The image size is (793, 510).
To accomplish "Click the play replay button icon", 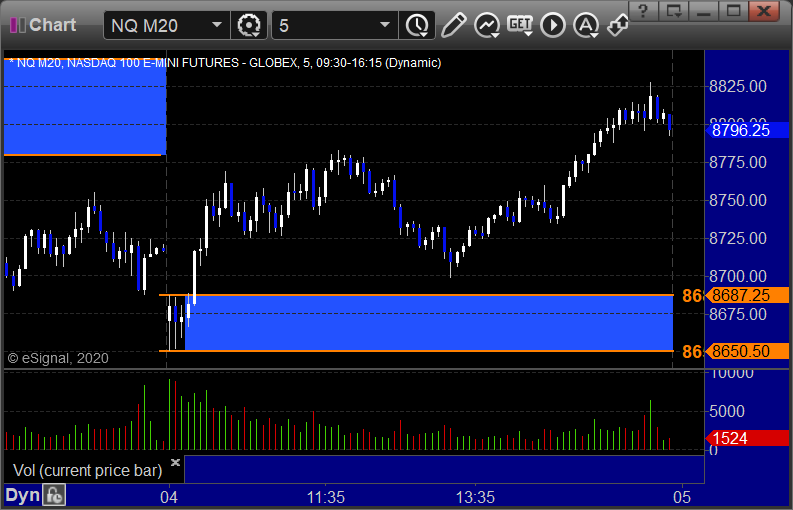I will pyautogui.click(x=552, y=25).
